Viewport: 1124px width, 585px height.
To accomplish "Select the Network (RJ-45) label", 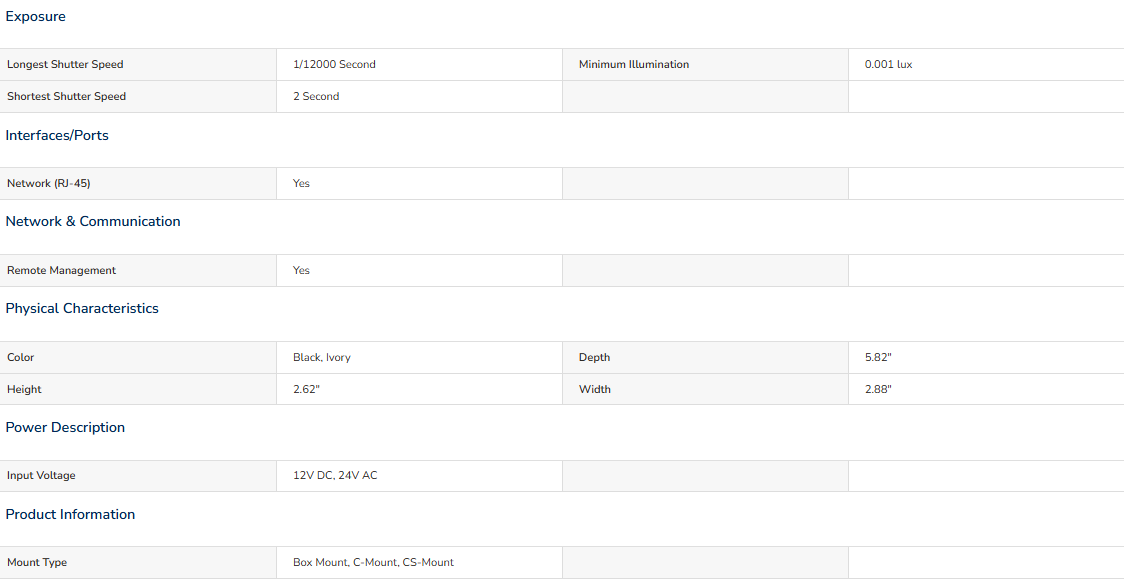I will [49, 184].
